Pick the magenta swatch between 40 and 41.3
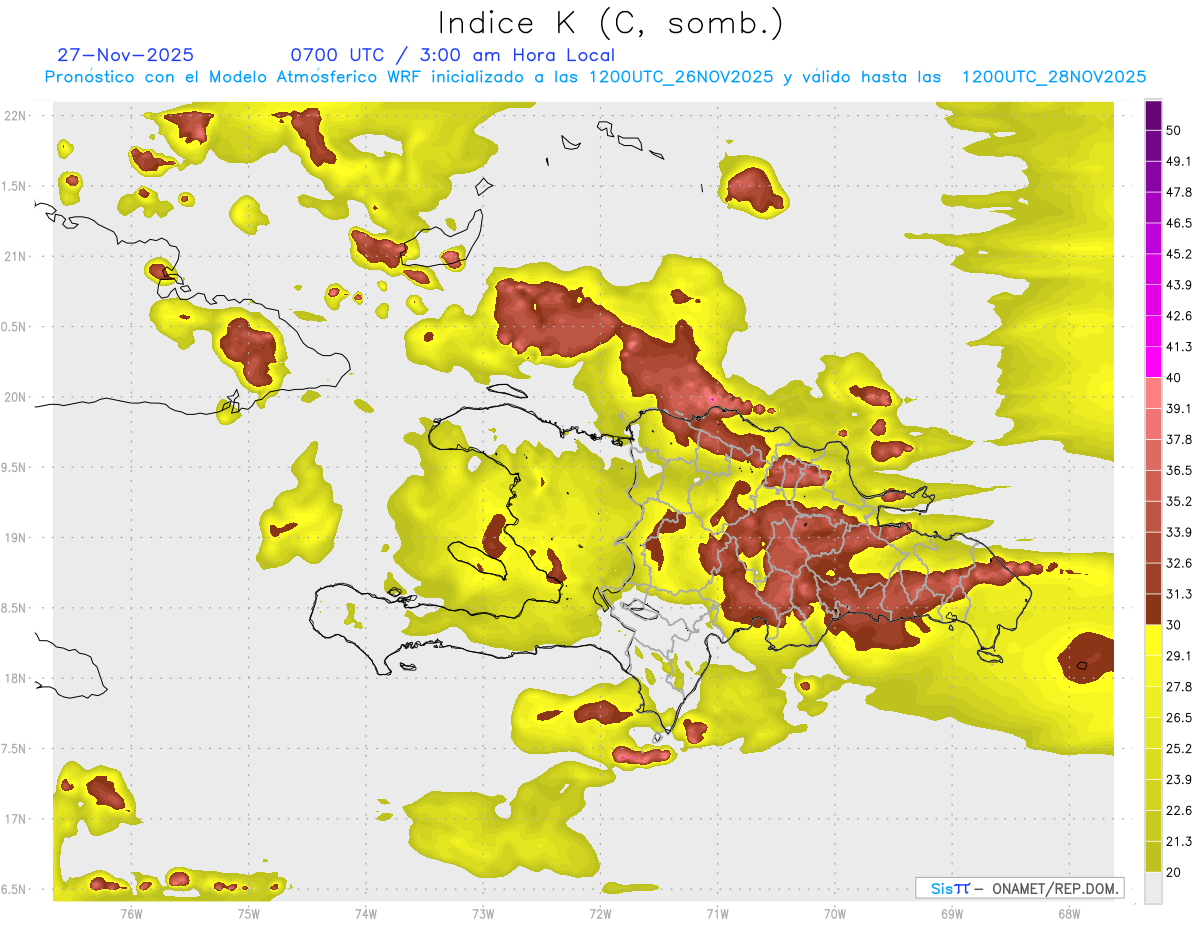This screenshot has width=1200, height=927. click(1153, 362)
